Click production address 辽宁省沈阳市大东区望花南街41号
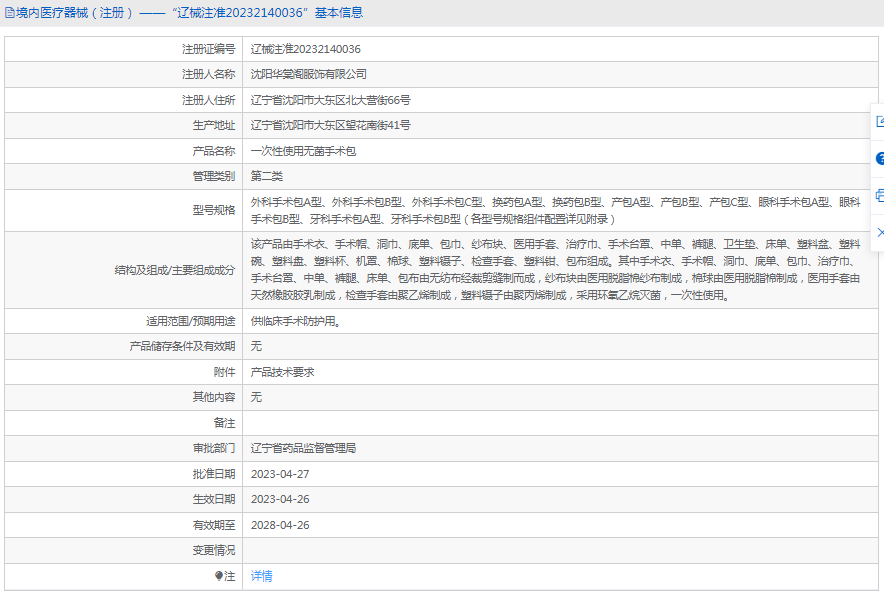 [x=330, y=125]
